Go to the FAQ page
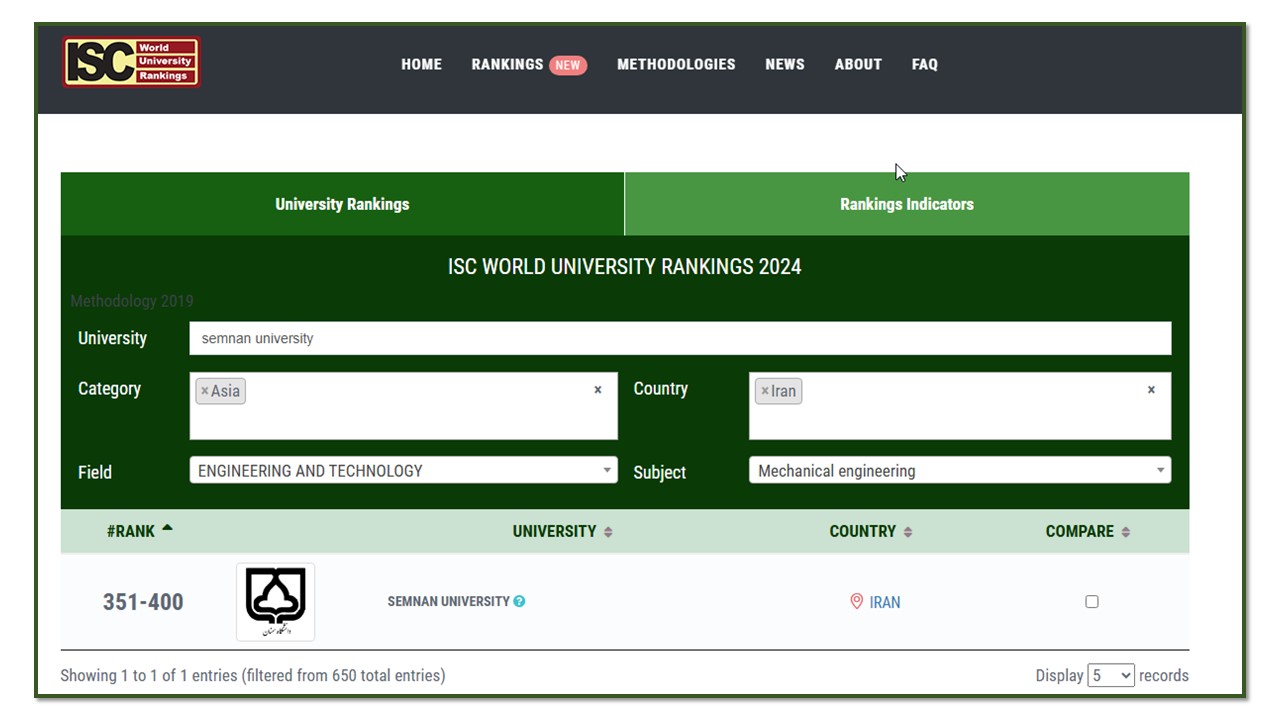This screenshot has width=1280, height=720. [924, 64]
